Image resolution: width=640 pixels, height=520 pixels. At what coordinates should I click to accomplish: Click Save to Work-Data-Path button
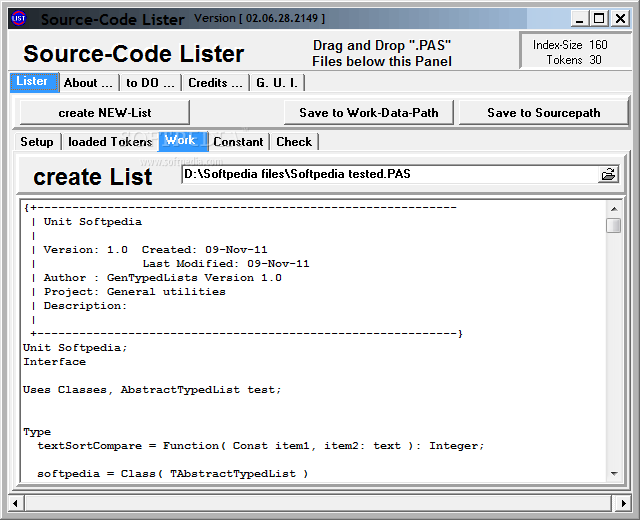point(369,113)
